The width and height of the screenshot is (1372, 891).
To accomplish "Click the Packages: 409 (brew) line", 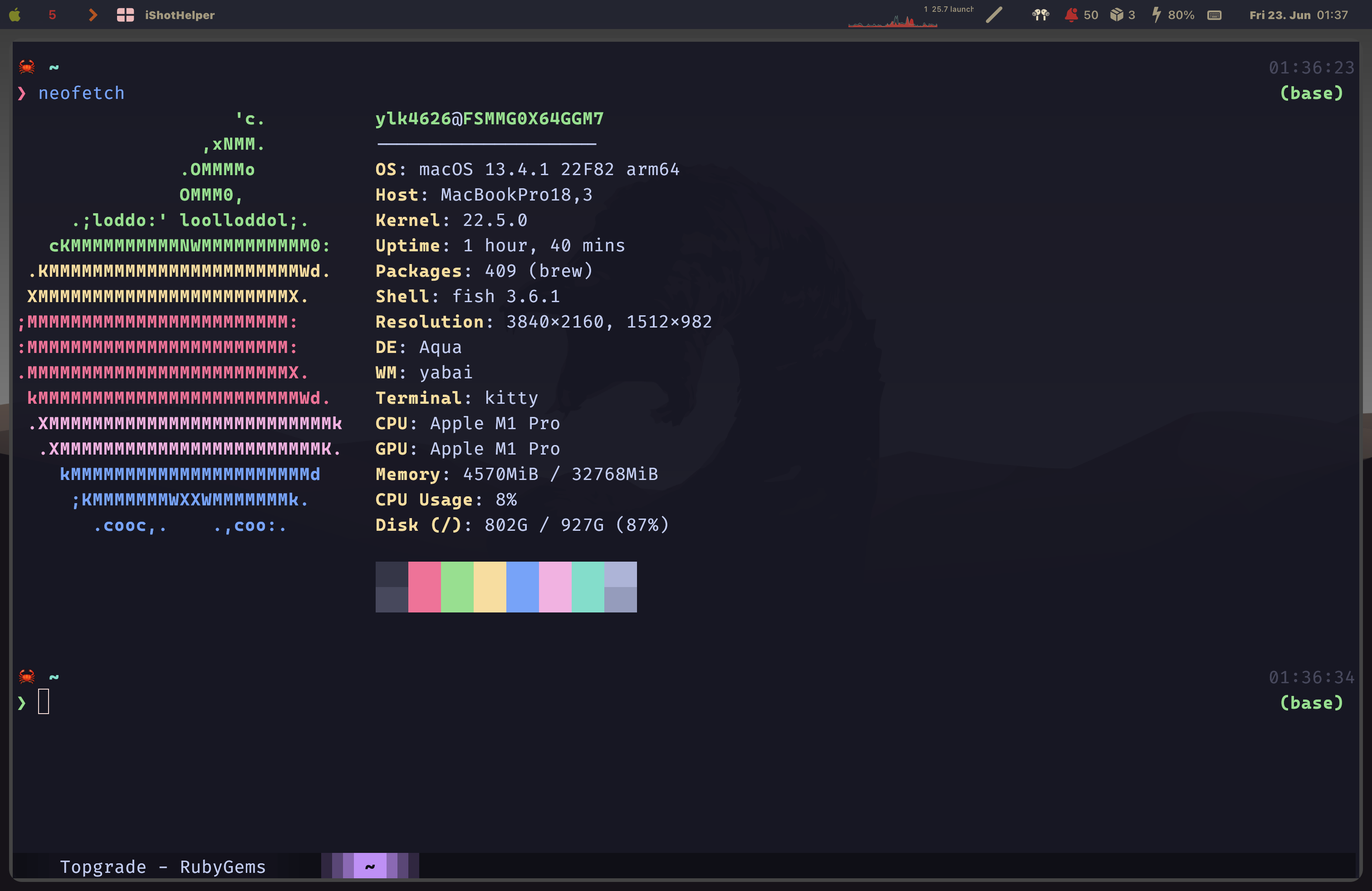I will point(484,271).
